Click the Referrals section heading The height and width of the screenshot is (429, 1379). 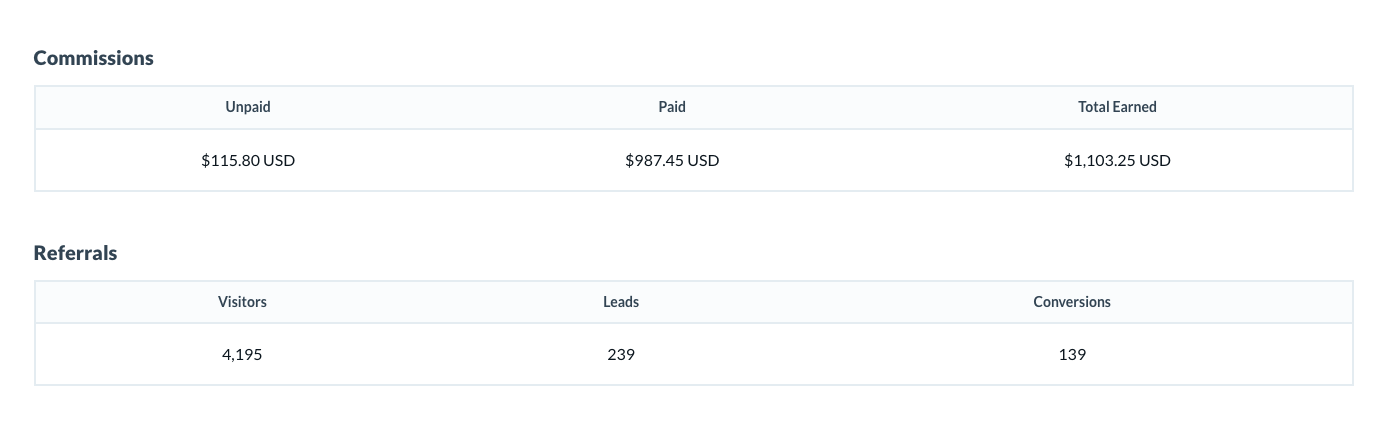point(75,253)
